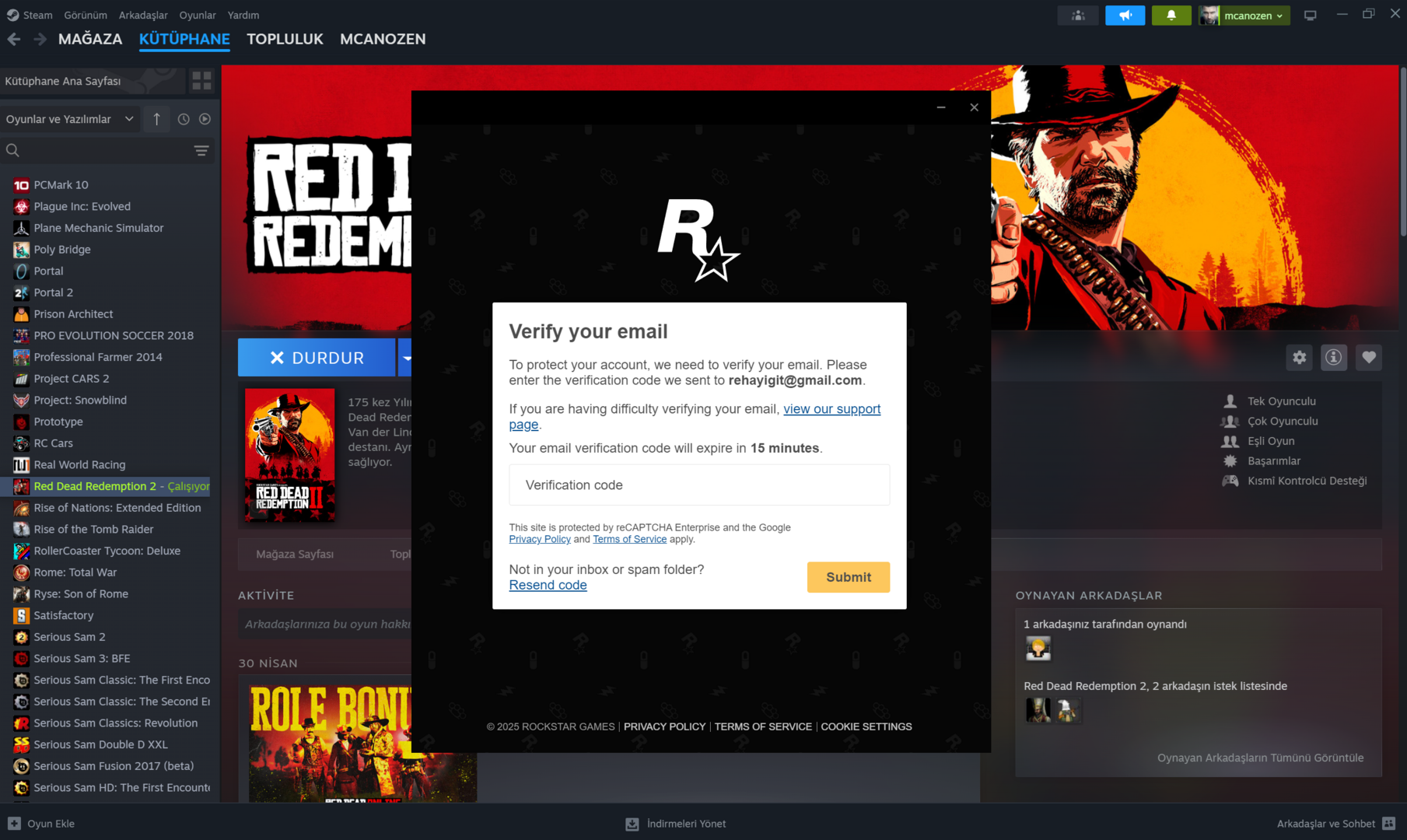This screenshot has width=1407, height=840.
Task: Open the MCANOZEN profile tab
Action: coord(383,39)
